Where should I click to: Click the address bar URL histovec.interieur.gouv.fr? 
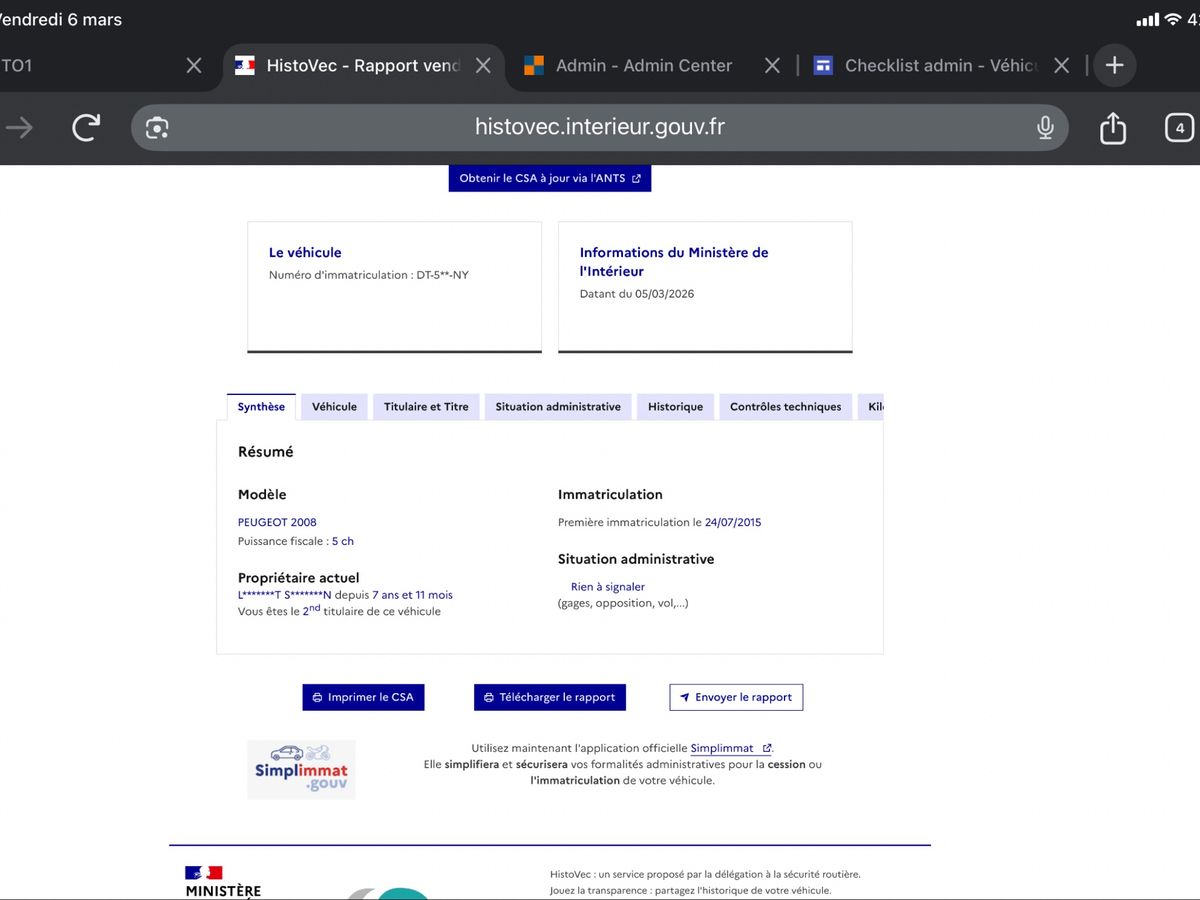pyautogui.click(x=600, y=127)
